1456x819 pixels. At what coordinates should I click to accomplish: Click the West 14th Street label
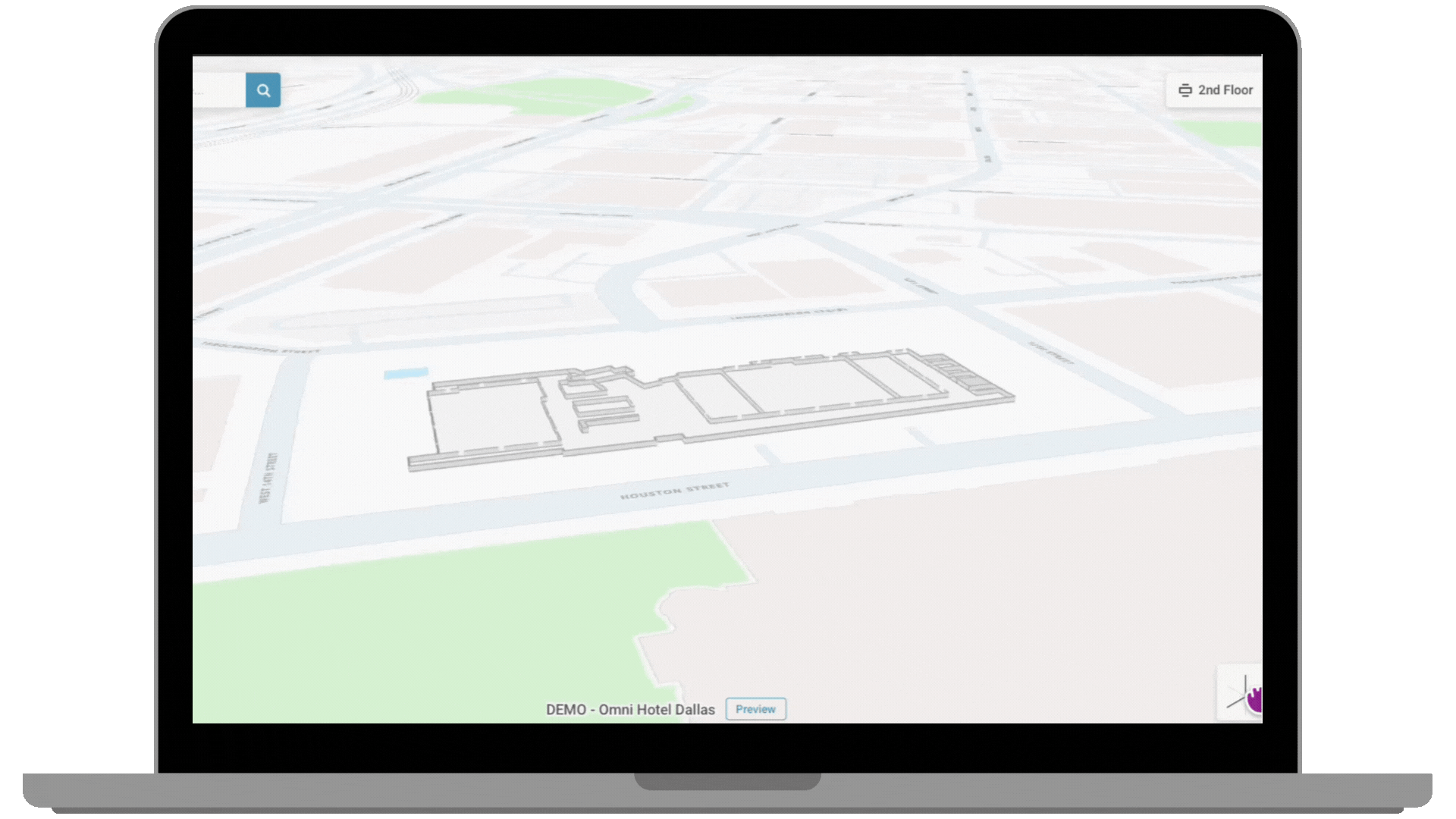point(268,478)
